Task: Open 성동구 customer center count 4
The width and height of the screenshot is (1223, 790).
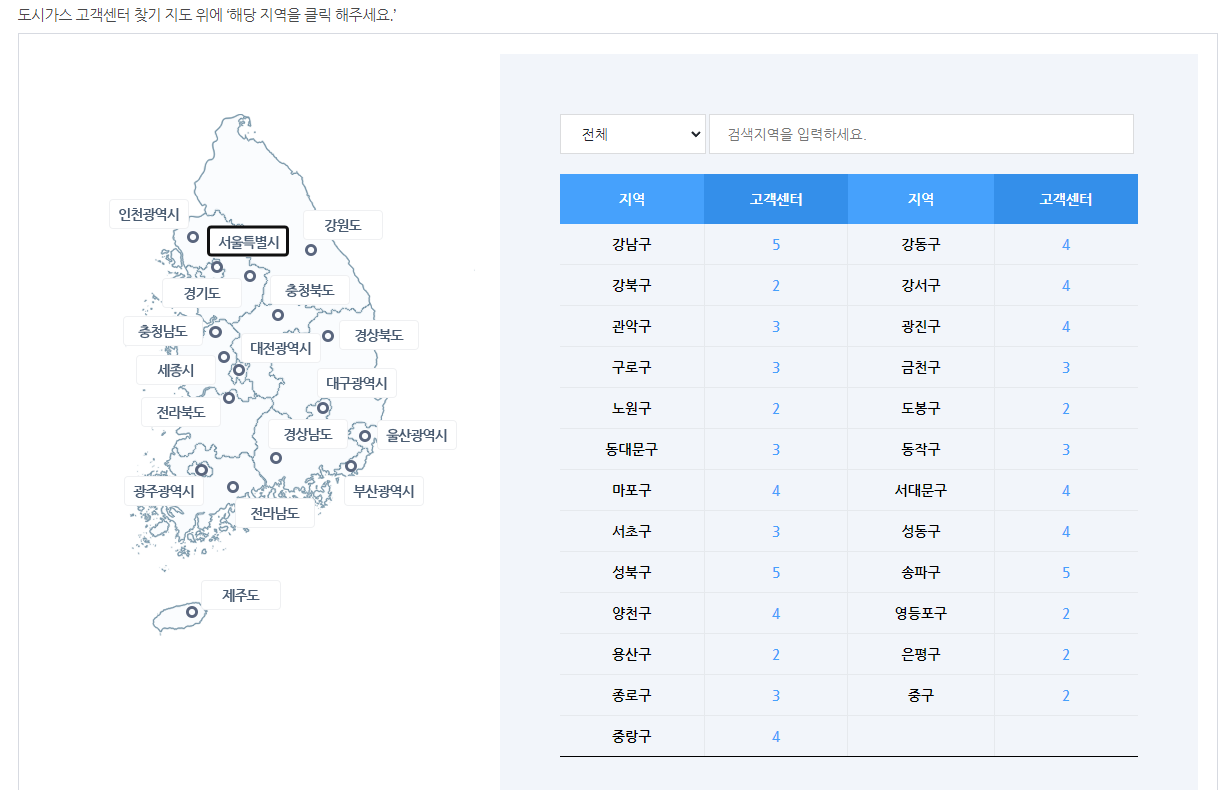Action: (1066, 531)
